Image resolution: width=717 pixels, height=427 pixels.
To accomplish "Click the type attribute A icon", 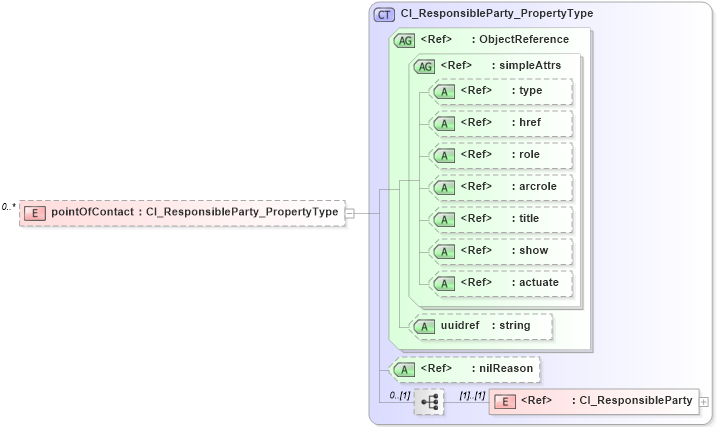I will click(x=444, y=92).
